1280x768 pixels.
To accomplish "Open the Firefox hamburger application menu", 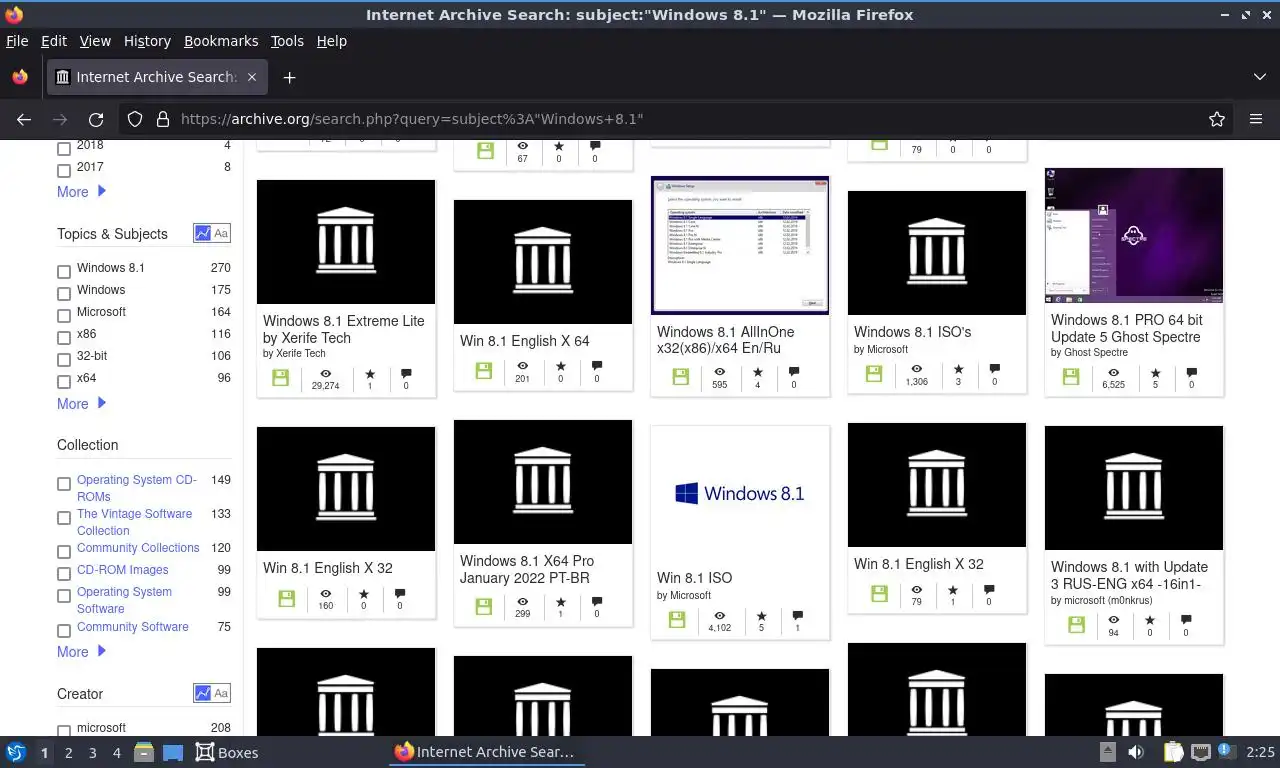I will (1256, 119).
